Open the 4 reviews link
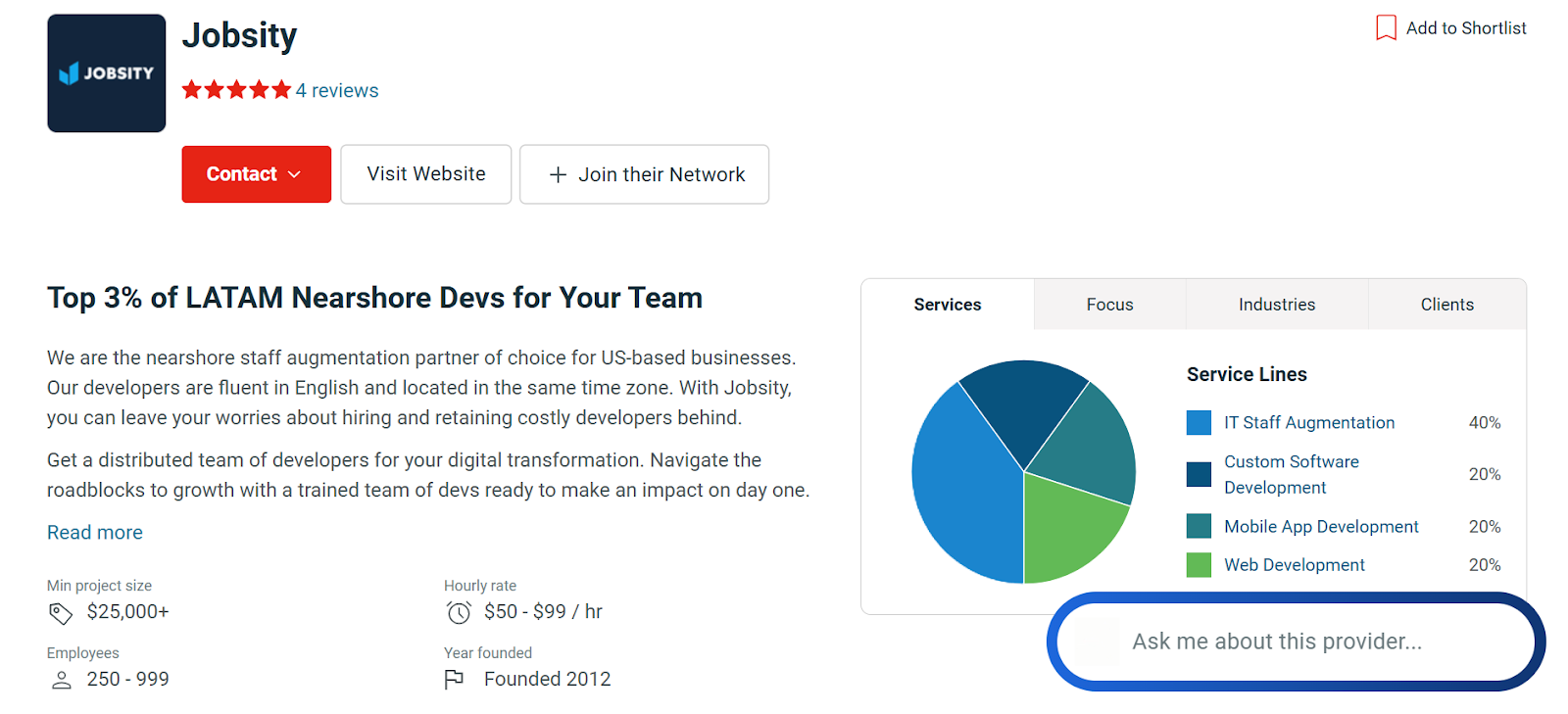The width and height of the screenshot is (1568, 714). [x=337, y=90]
